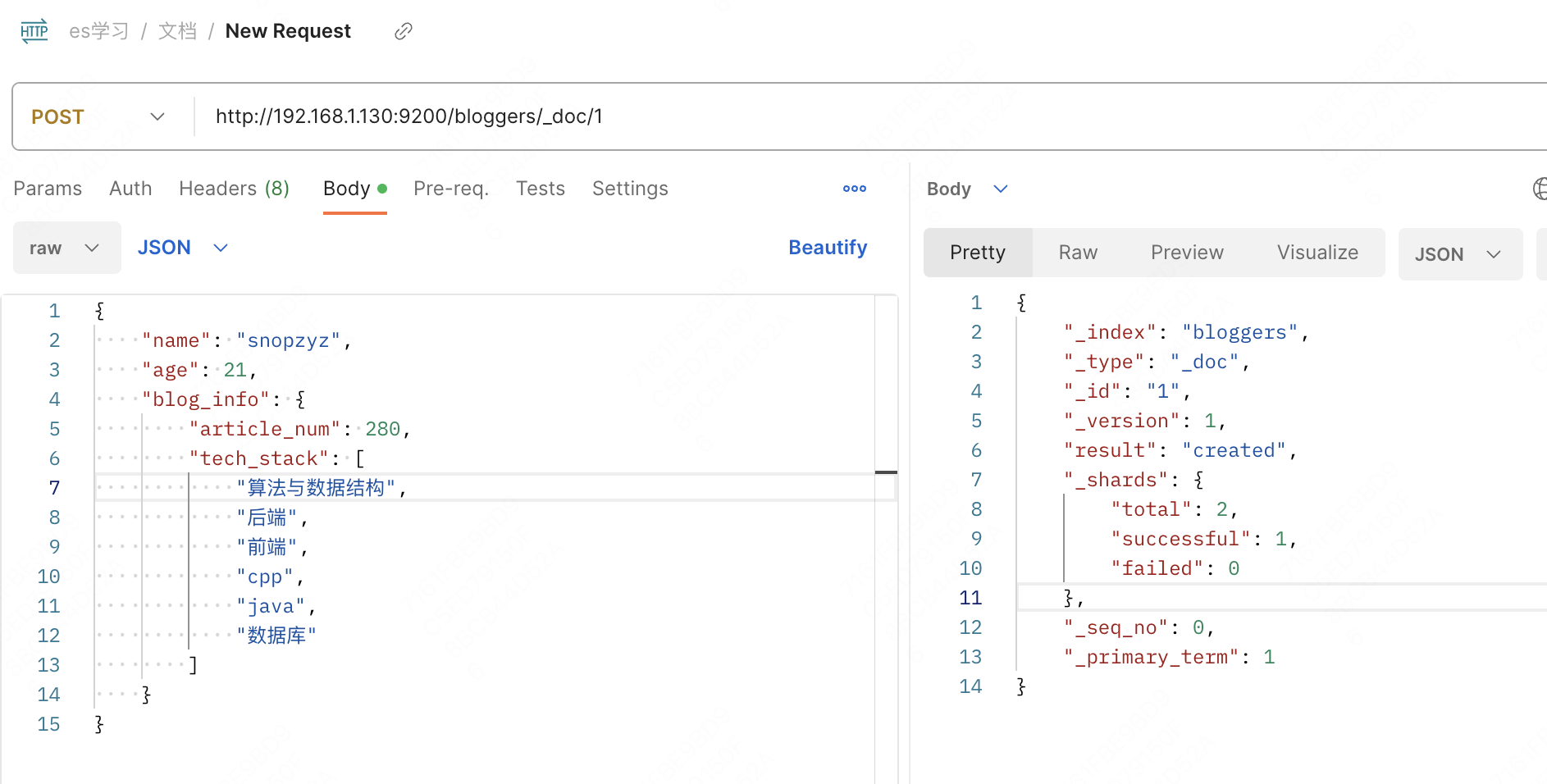Viewport: 1547px width, 784px height.
Task: Click the "_primary_term": 1 response line
Action: click(1169, 657)
